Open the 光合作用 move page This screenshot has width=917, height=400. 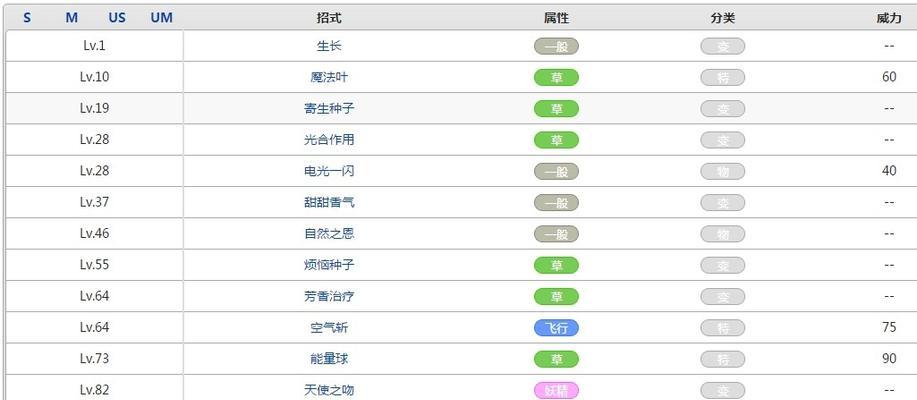329,140
